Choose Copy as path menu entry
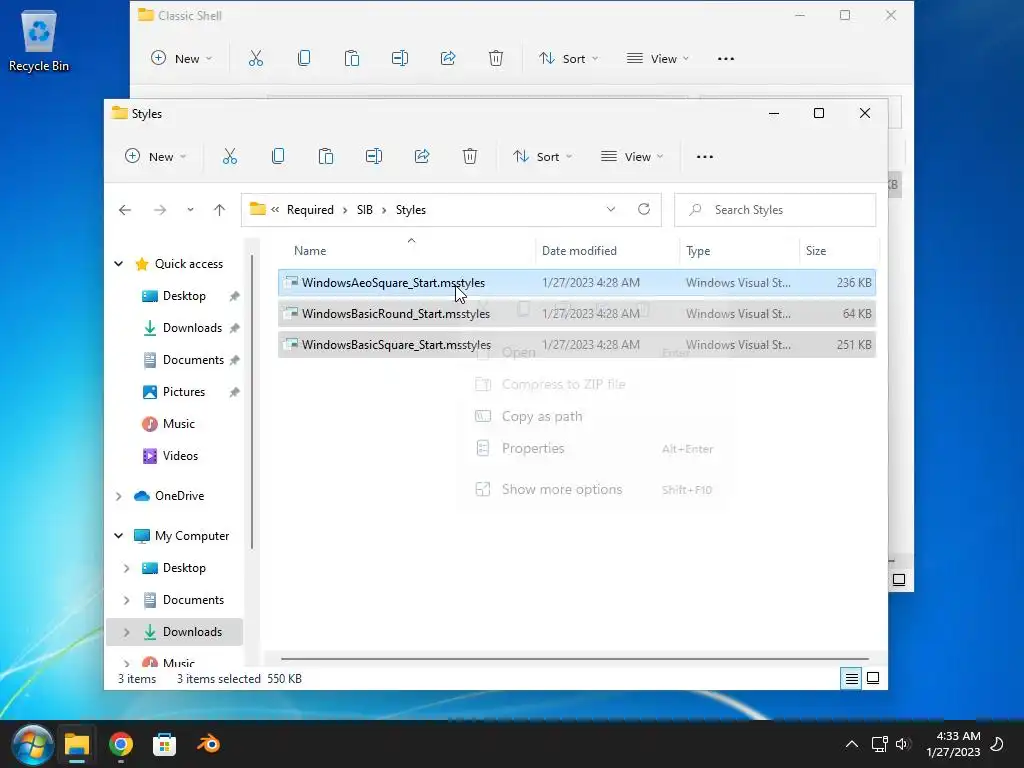Image resolution: width=1024 pixels, height=768 pixels. tap(594, 416)
